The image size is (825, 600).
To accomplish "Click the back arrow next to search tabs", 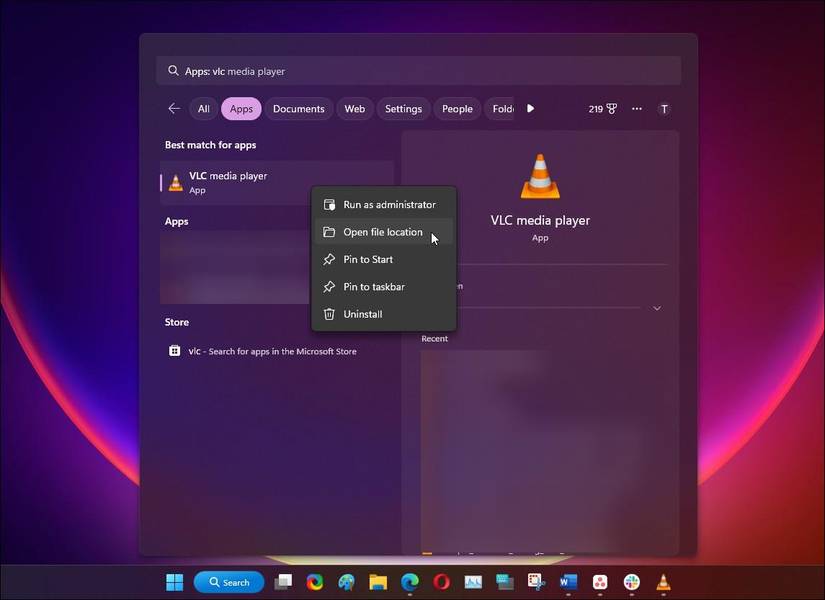I will [173, 108].
